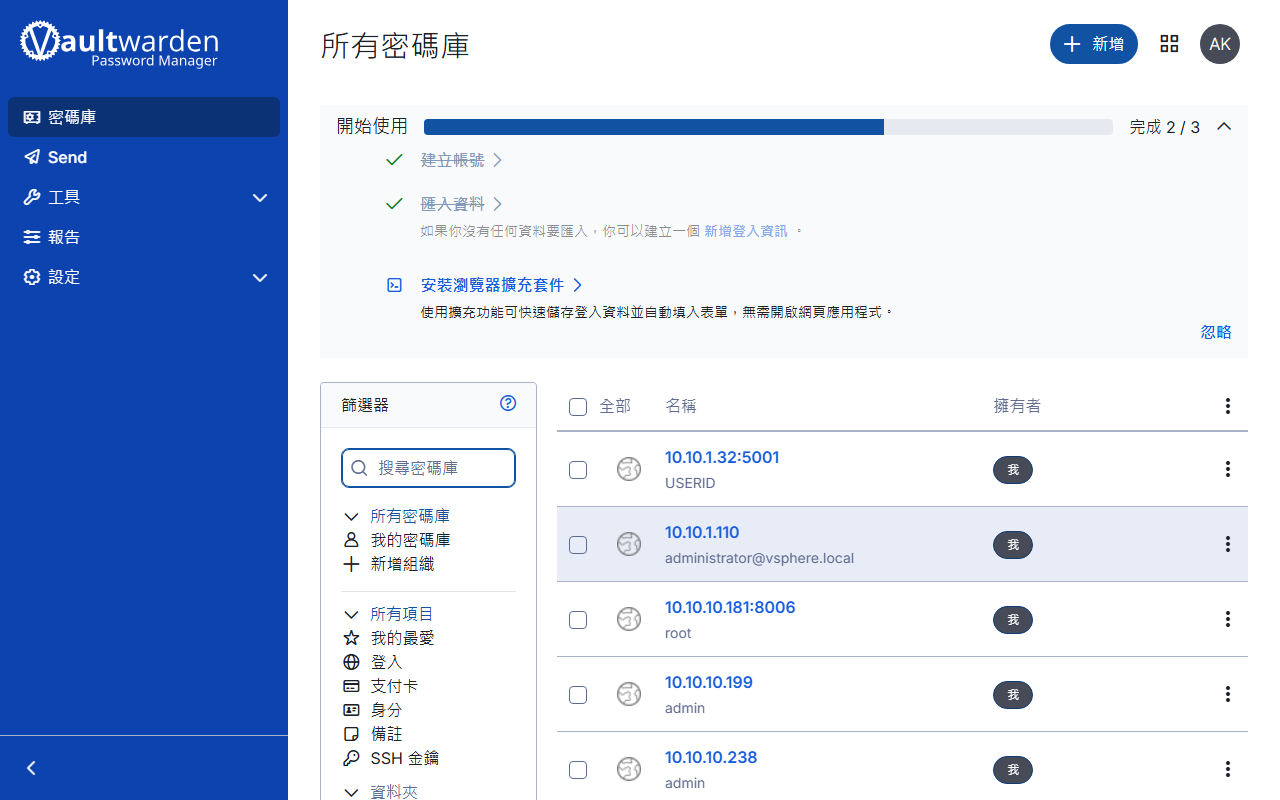Check the box for 10.10.10.199

[578, 695]
